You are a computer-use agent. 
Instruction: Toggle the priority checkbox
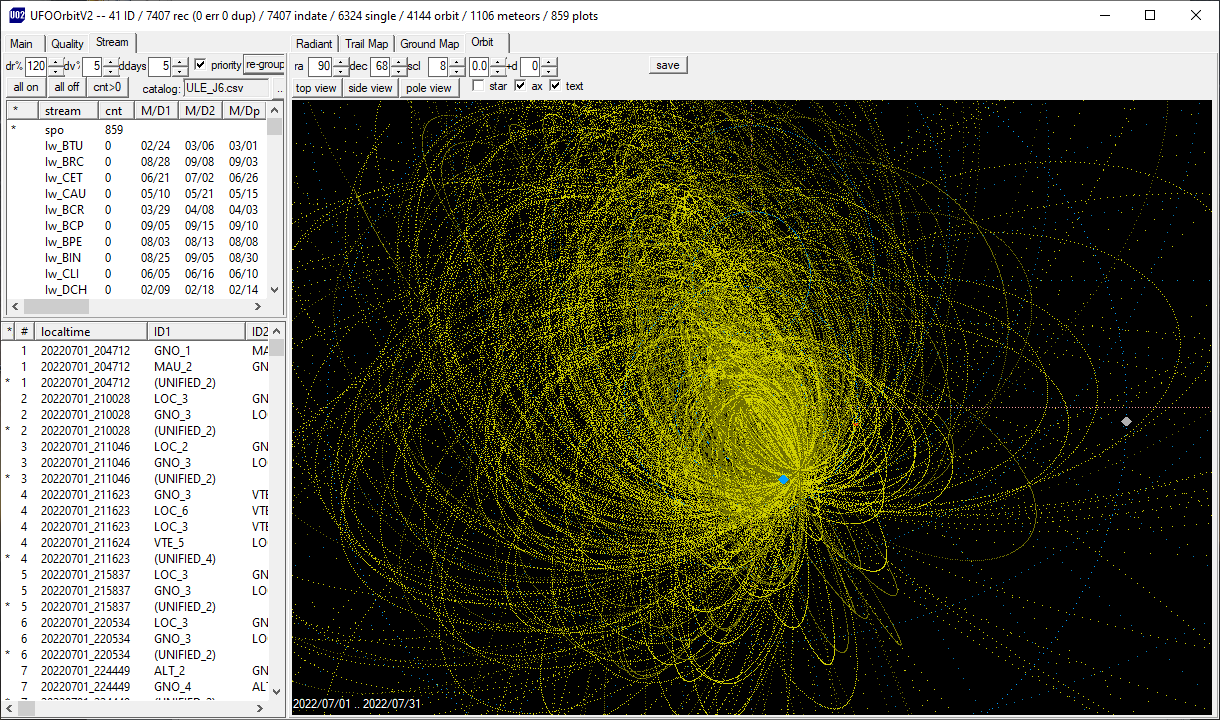pos(200,65)
